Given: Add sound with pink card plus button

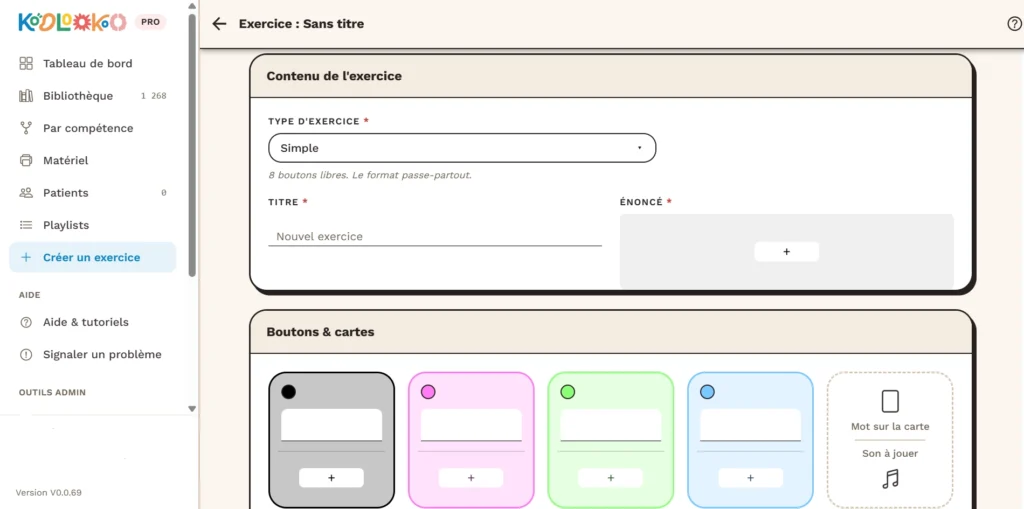Looking at the screenshot, I should tap(471, 478).
